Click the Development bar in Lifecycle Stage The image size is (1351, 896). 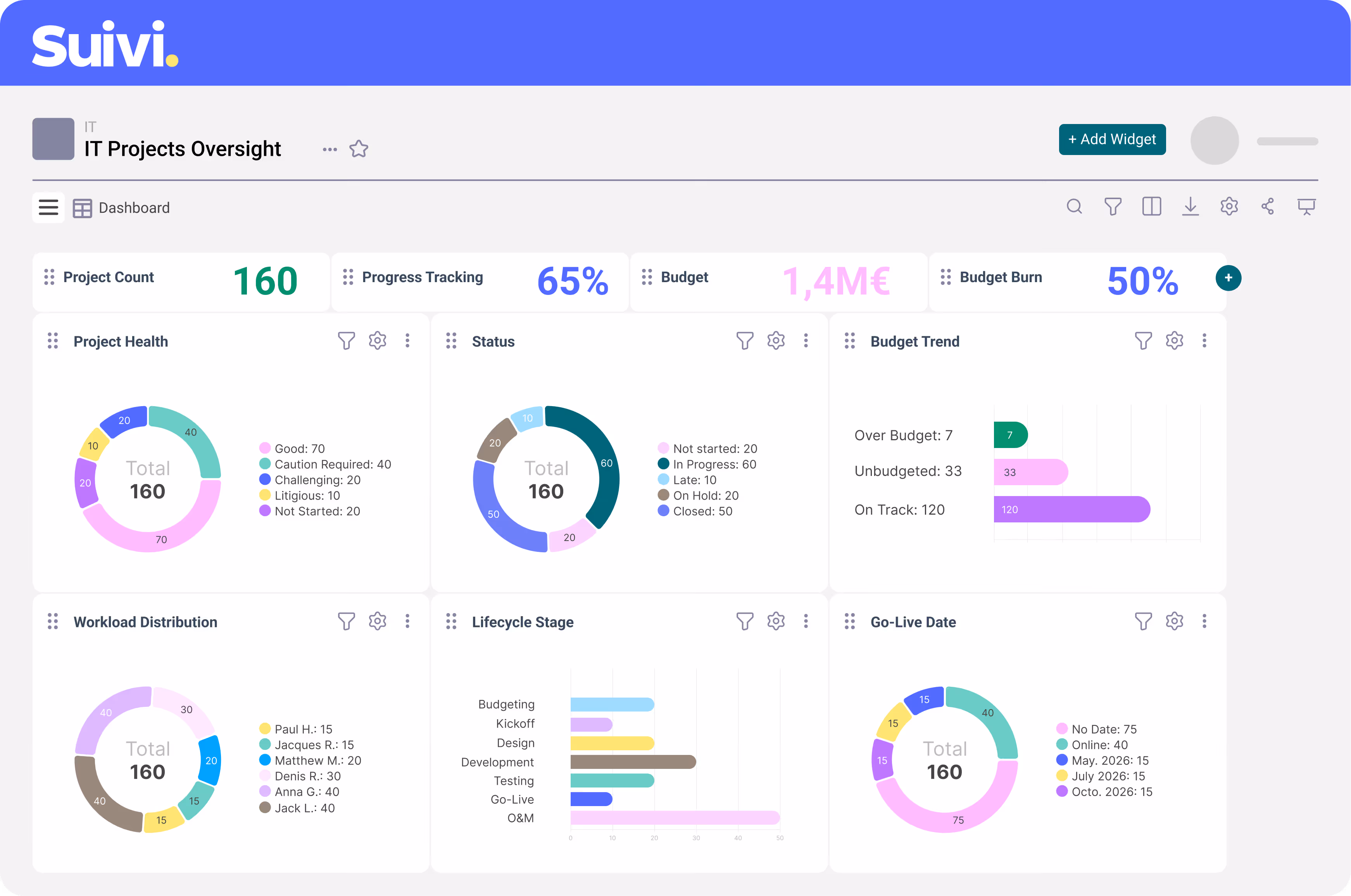point(633,762)
